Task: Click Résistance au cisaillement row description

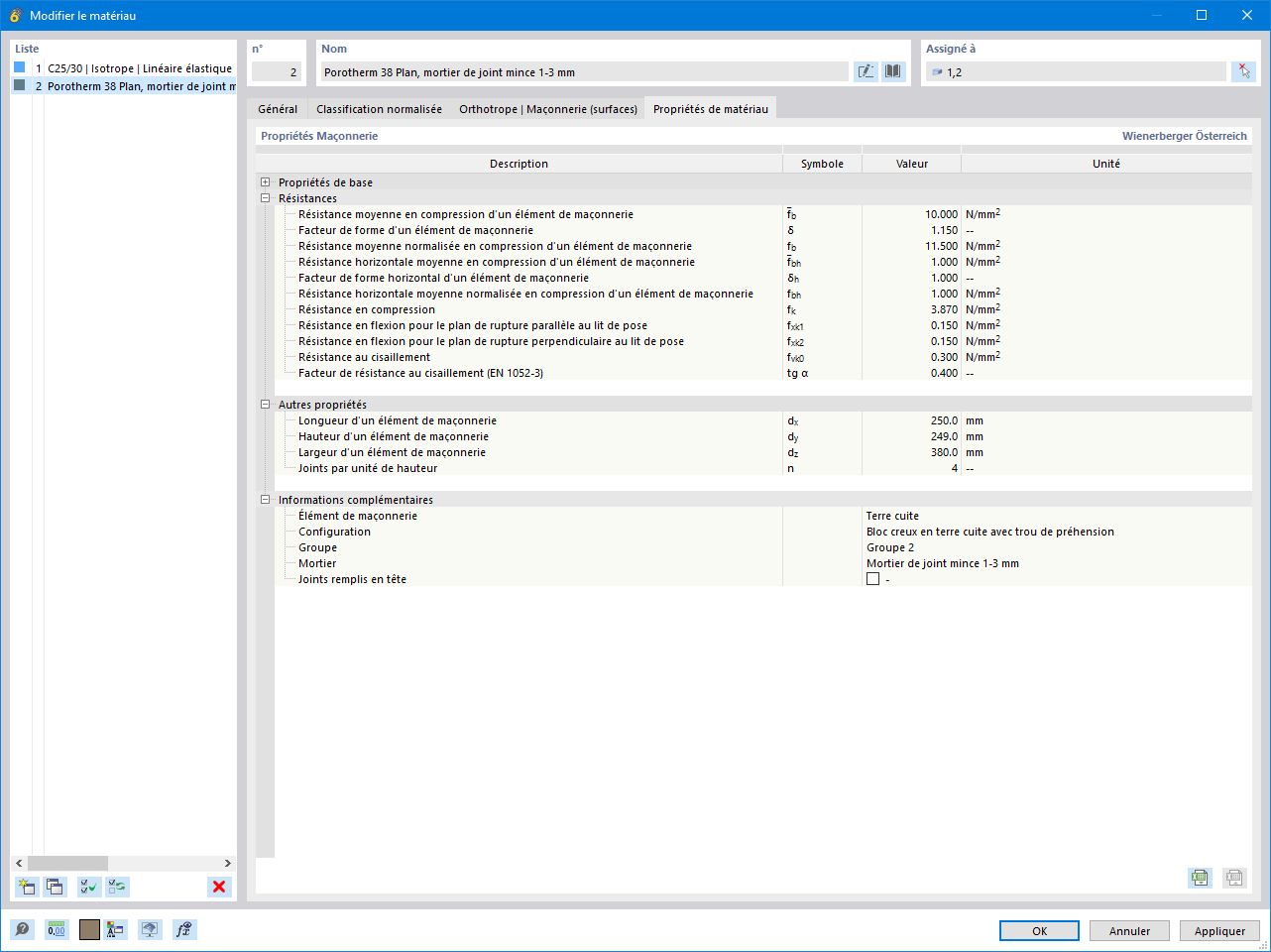Action: tap(364, 357)
